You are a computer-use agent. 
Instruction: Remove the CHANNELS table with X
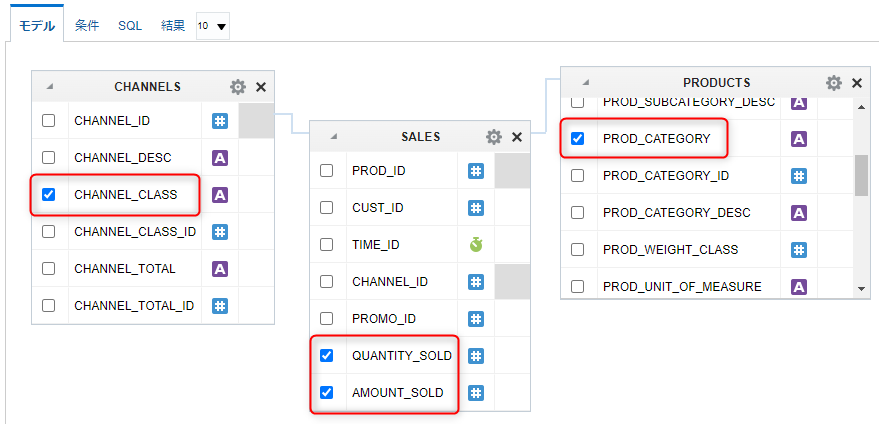click(261, 87)
